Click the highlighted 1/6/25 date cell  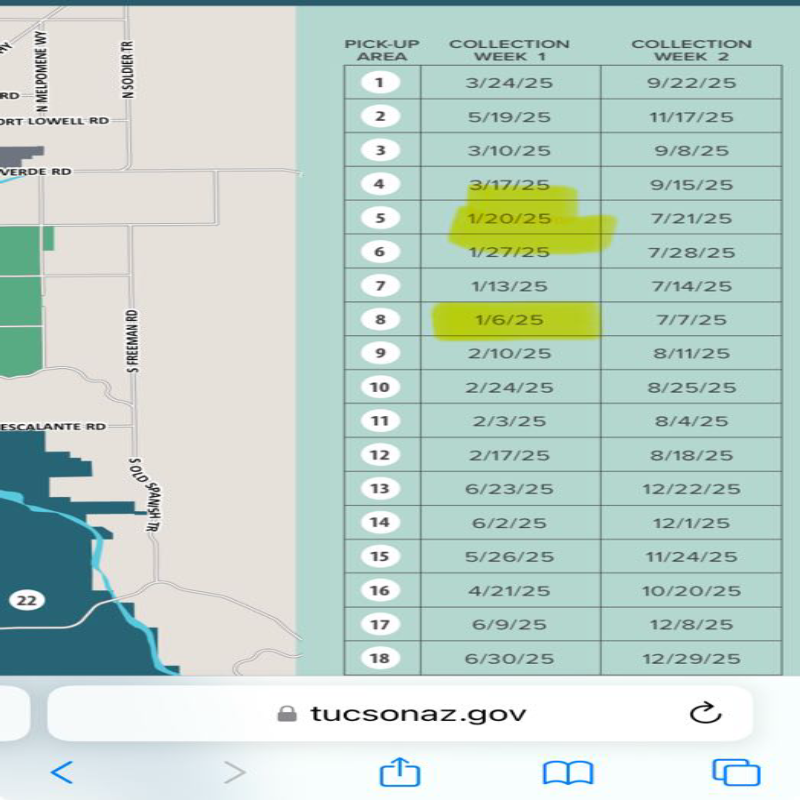(x=509, y=320)
